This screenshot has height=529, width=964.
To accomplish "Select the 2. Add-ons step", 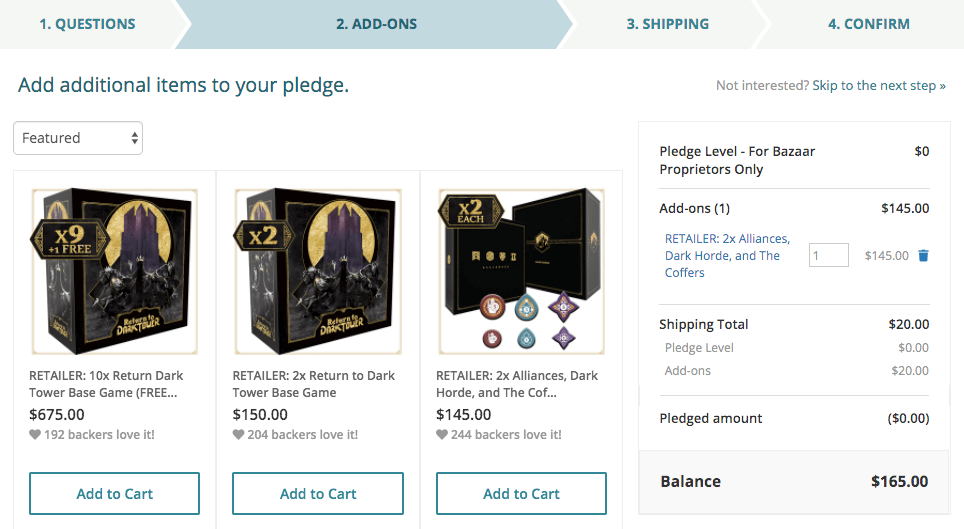I will click(x=376, y=24).
